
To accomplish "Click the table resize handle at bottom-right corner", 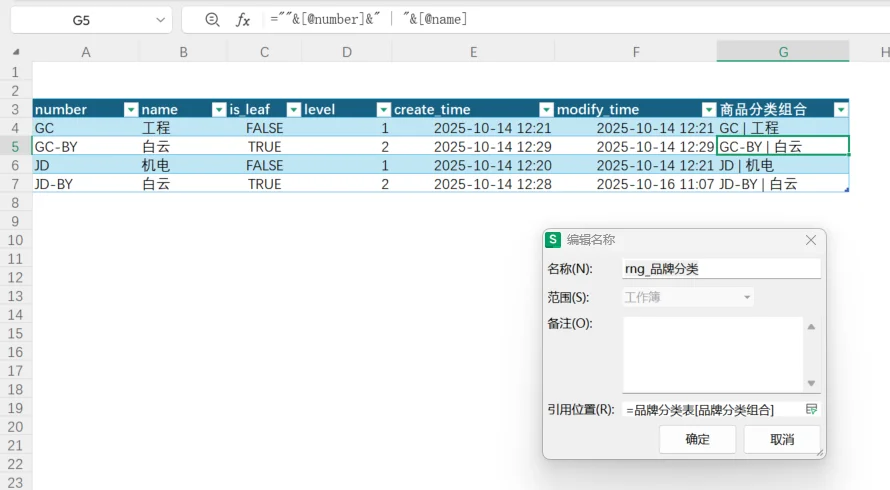I will click(846, 190).
